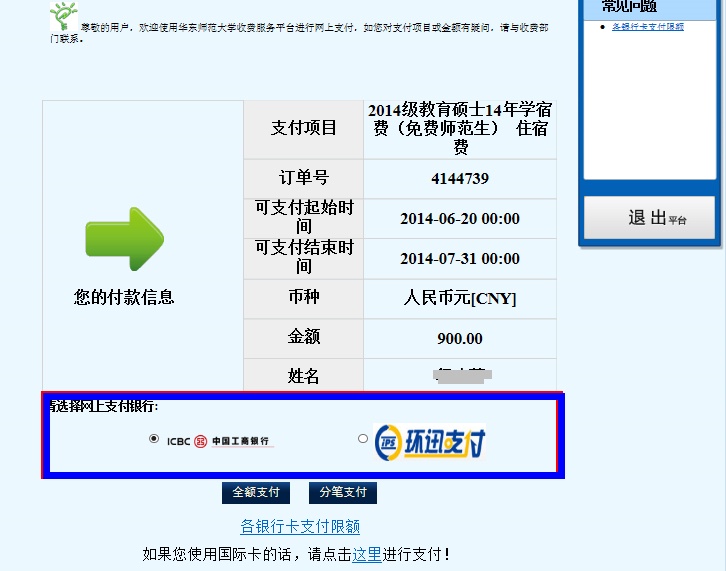Click the 常见问题 panel header
This screenshot has width=726, height=571.
[x=630, y=7]
